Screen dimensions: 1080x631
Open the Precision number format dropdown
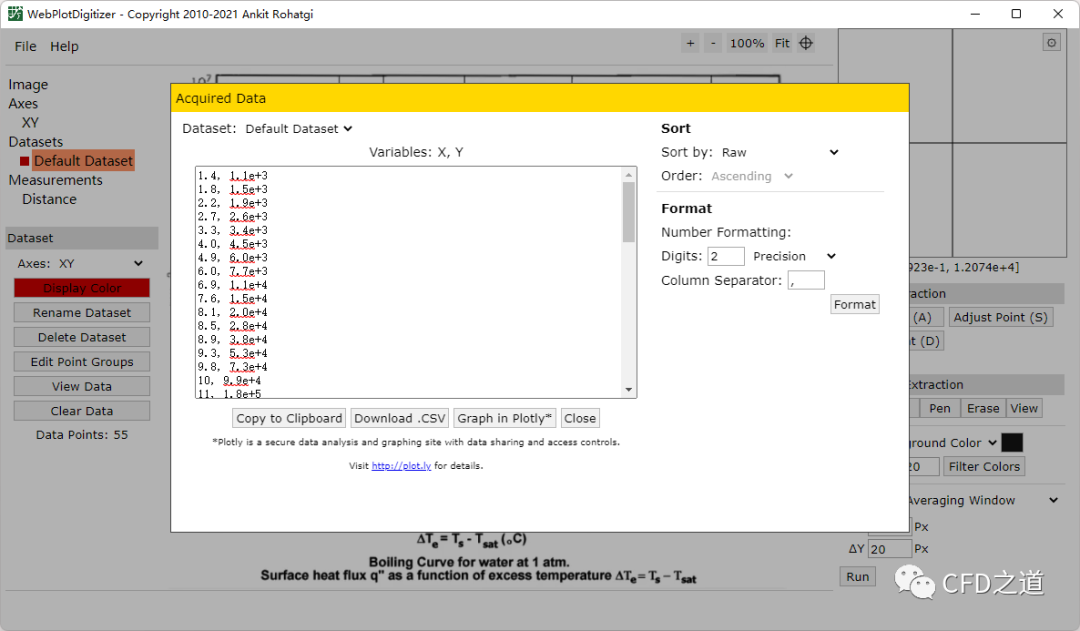point(794,256)
